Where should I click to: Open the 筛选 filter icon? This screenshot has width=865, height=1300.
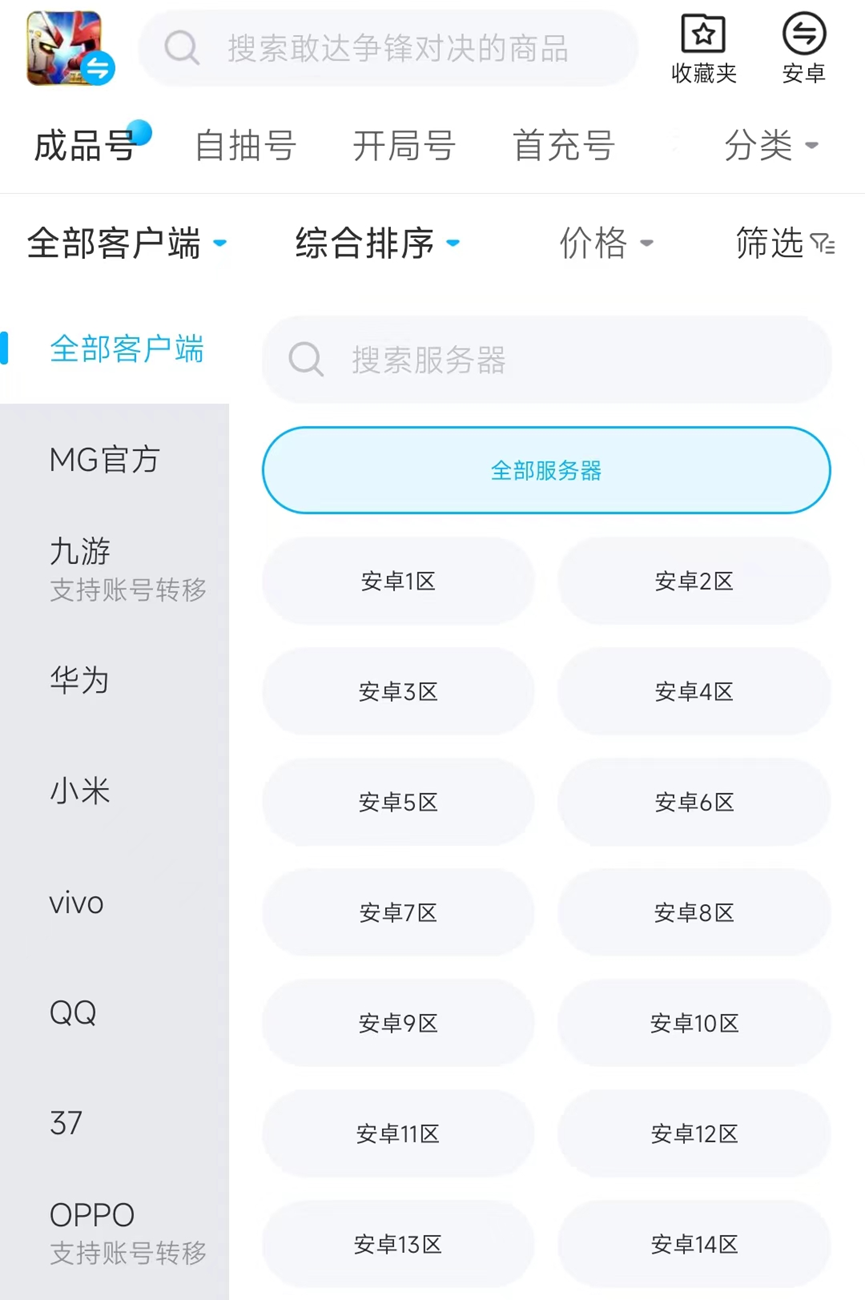click(822, 244)
